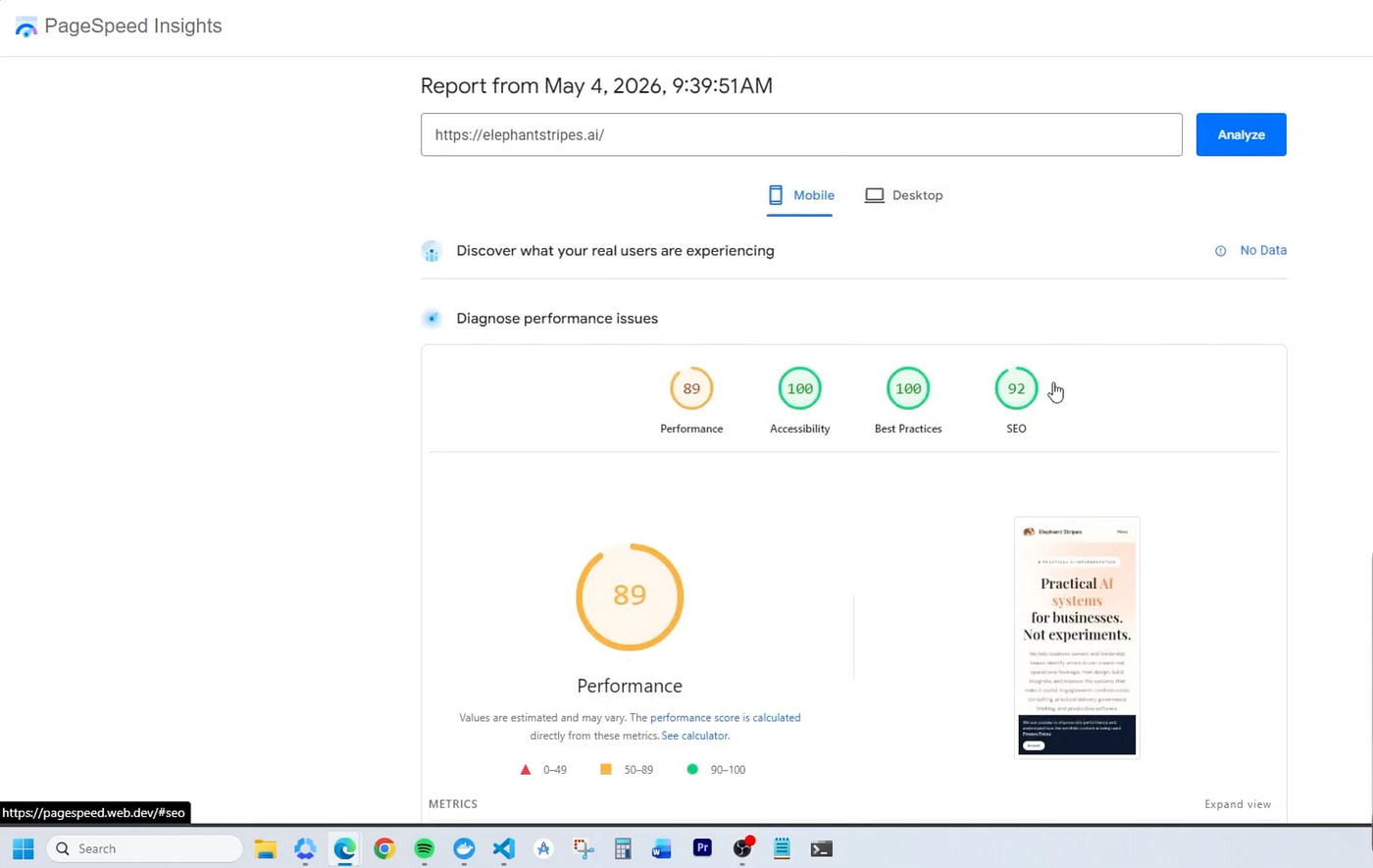Open File Explorer from the taskbar
Screen dimensions: 1373x868
(x=265, y=848)
